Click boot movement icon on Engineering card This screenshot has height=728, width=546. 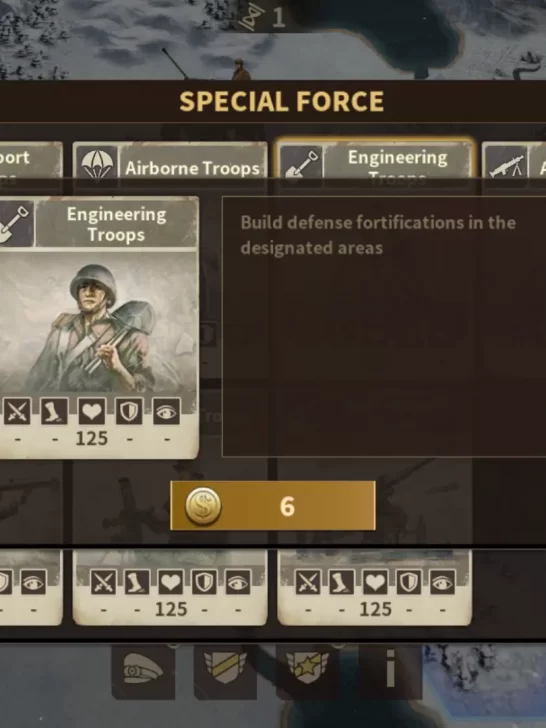pos(54,411)
